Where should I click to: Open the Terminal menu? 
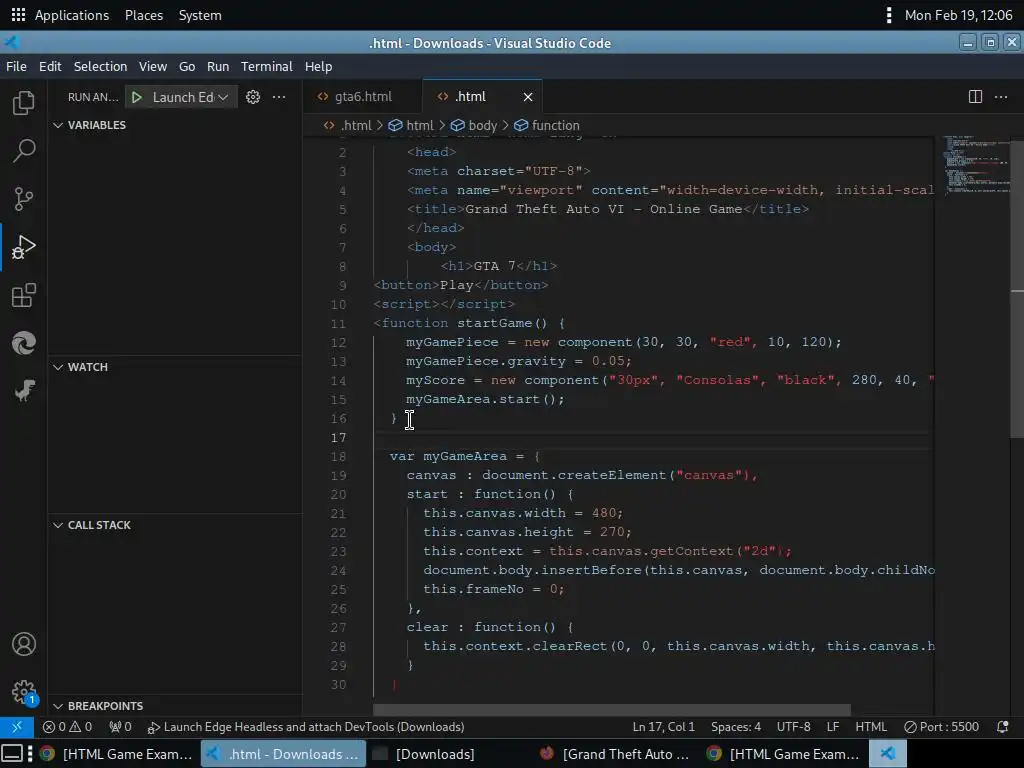click(x=266, y=67)
